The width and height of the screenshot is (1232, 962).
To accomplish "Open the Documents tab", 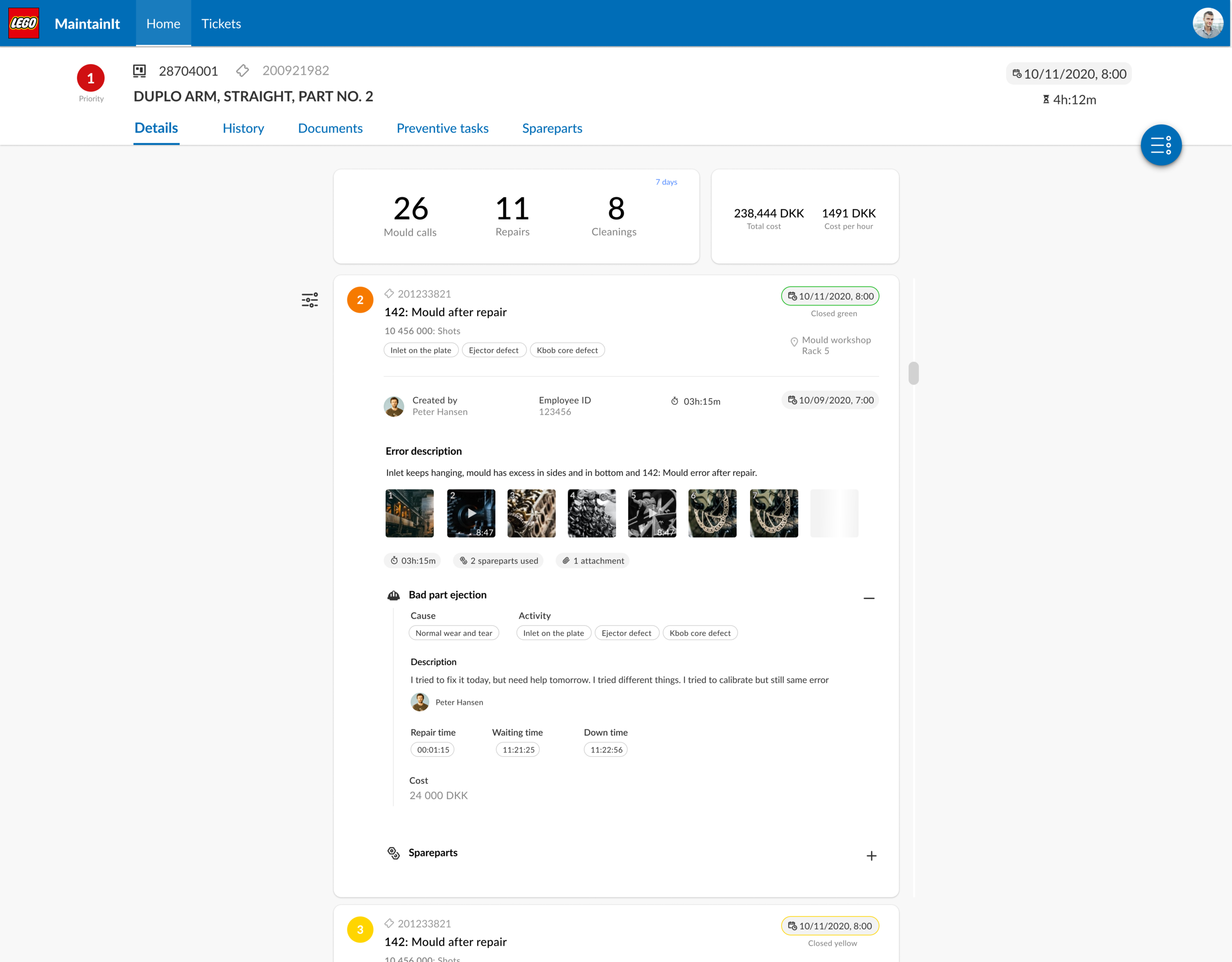I will (x=330, y=128).
